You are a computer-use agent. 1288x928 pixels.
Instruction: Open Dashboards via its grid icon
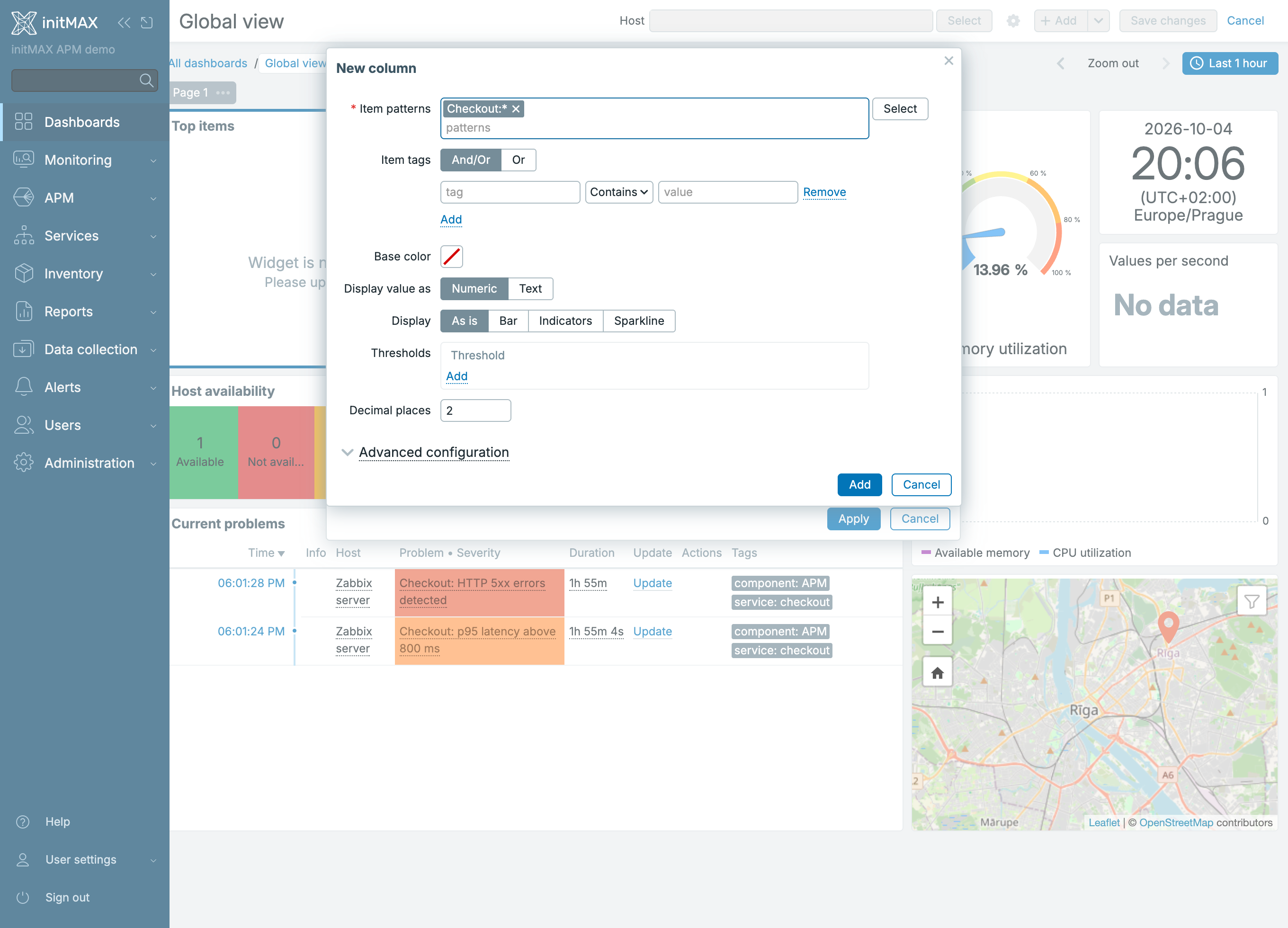click(23, 122)
